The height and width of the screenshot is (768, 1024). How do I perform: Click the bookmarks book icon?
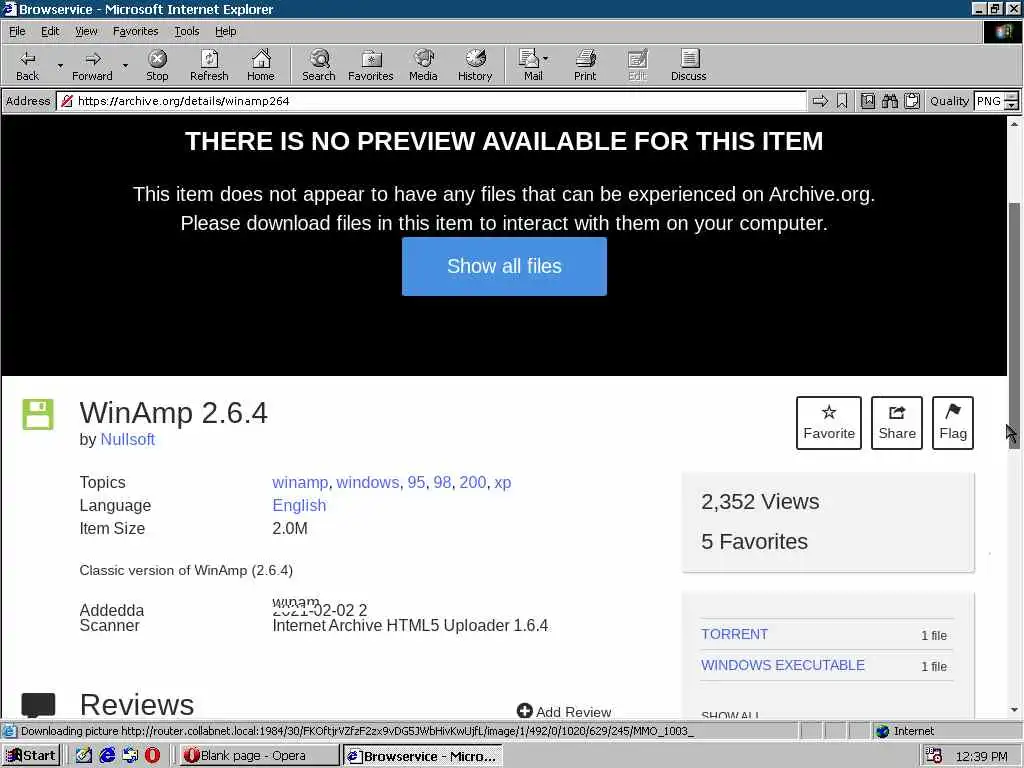pyautogui.click(x=867, y=101)
